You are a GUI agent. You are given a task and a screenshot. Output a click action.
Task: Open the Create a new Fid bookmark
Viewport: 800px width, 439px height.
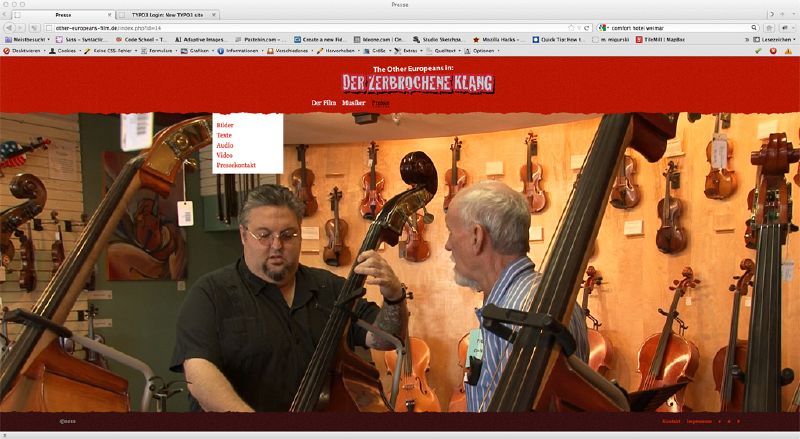click(x=319, y=39)
